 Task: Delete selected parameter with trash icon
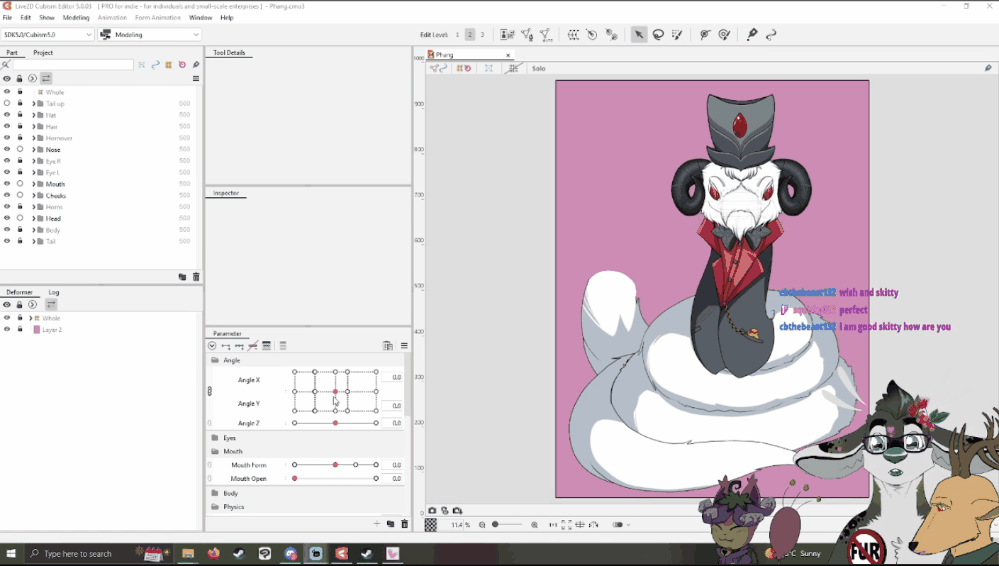click(x=405, y=524)
